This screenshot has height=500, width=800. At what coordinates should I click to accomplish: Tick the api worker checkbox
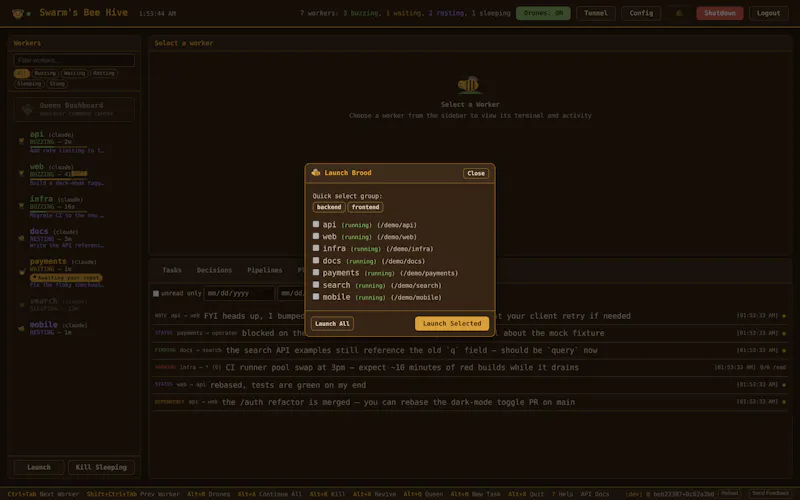click(x=316, y=224)
